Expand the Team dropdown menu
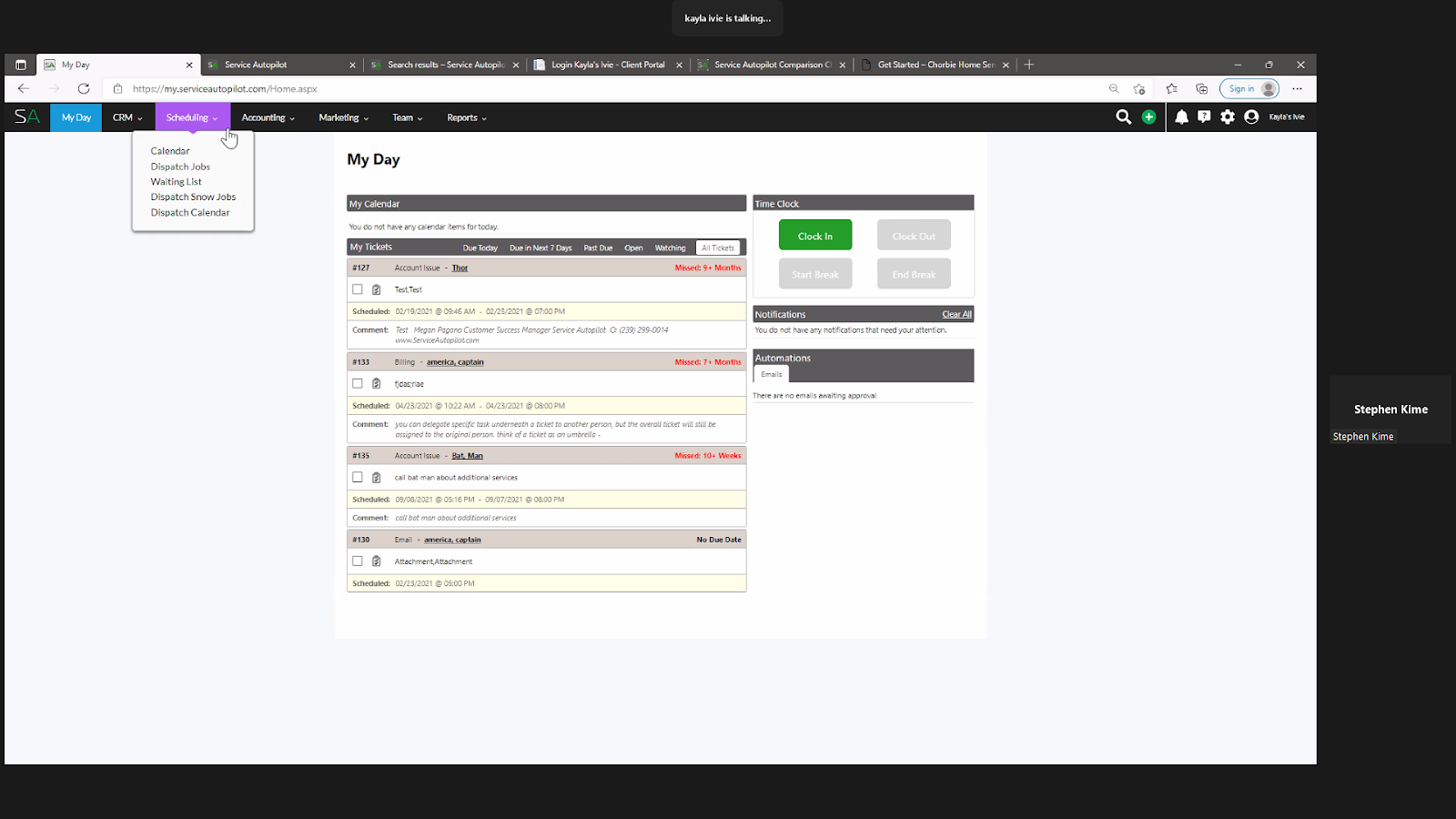The width and height of the screenshot is (1456, 819). [408, 117]
